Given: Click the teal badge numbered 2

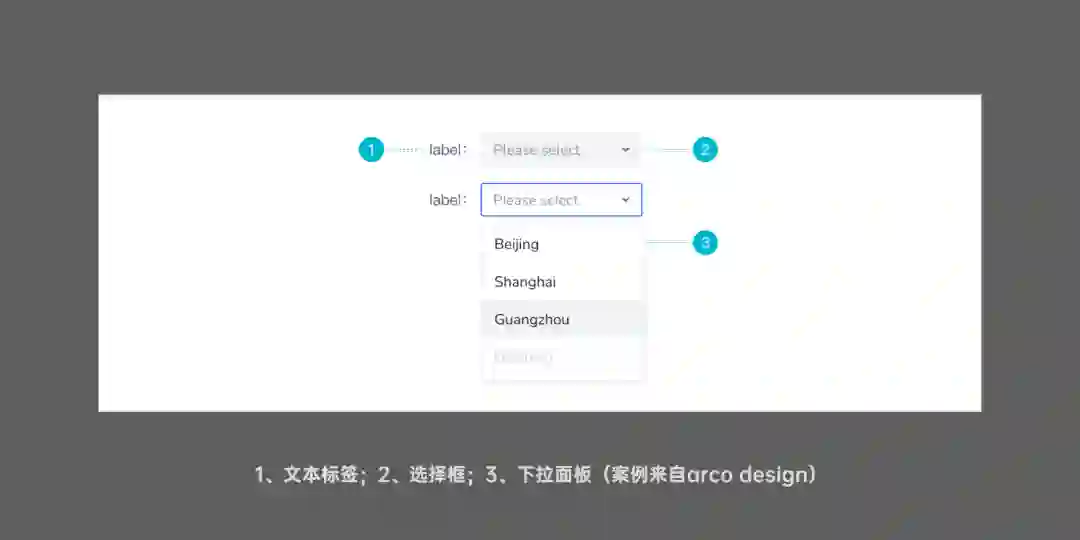Looking at the screenshot, I should [x=705, y=149].
